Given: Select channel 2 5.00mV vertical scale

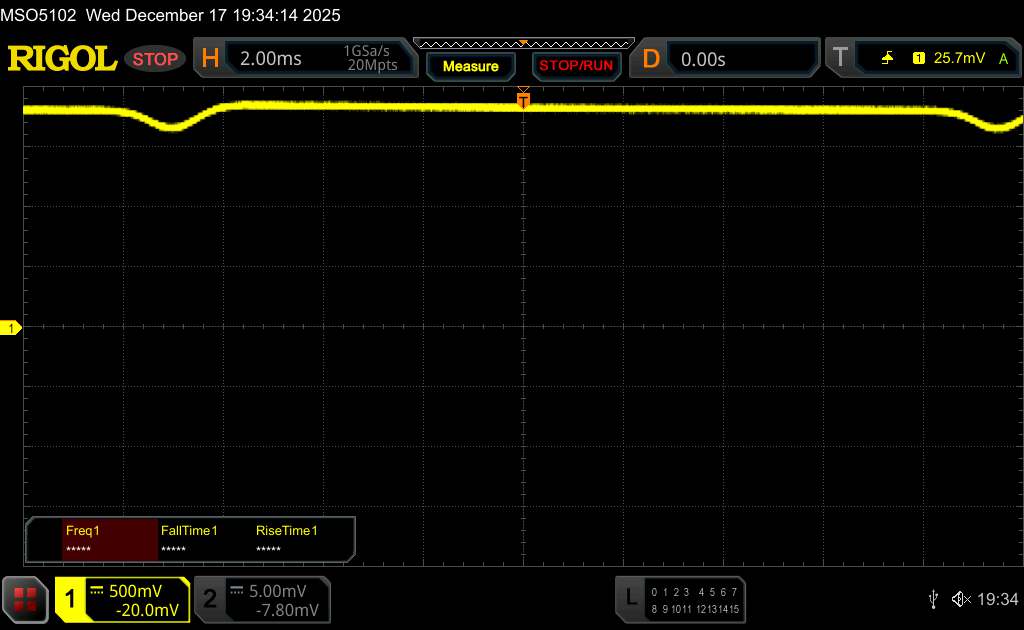Looking at the screenshot, I should pos(278,591).
